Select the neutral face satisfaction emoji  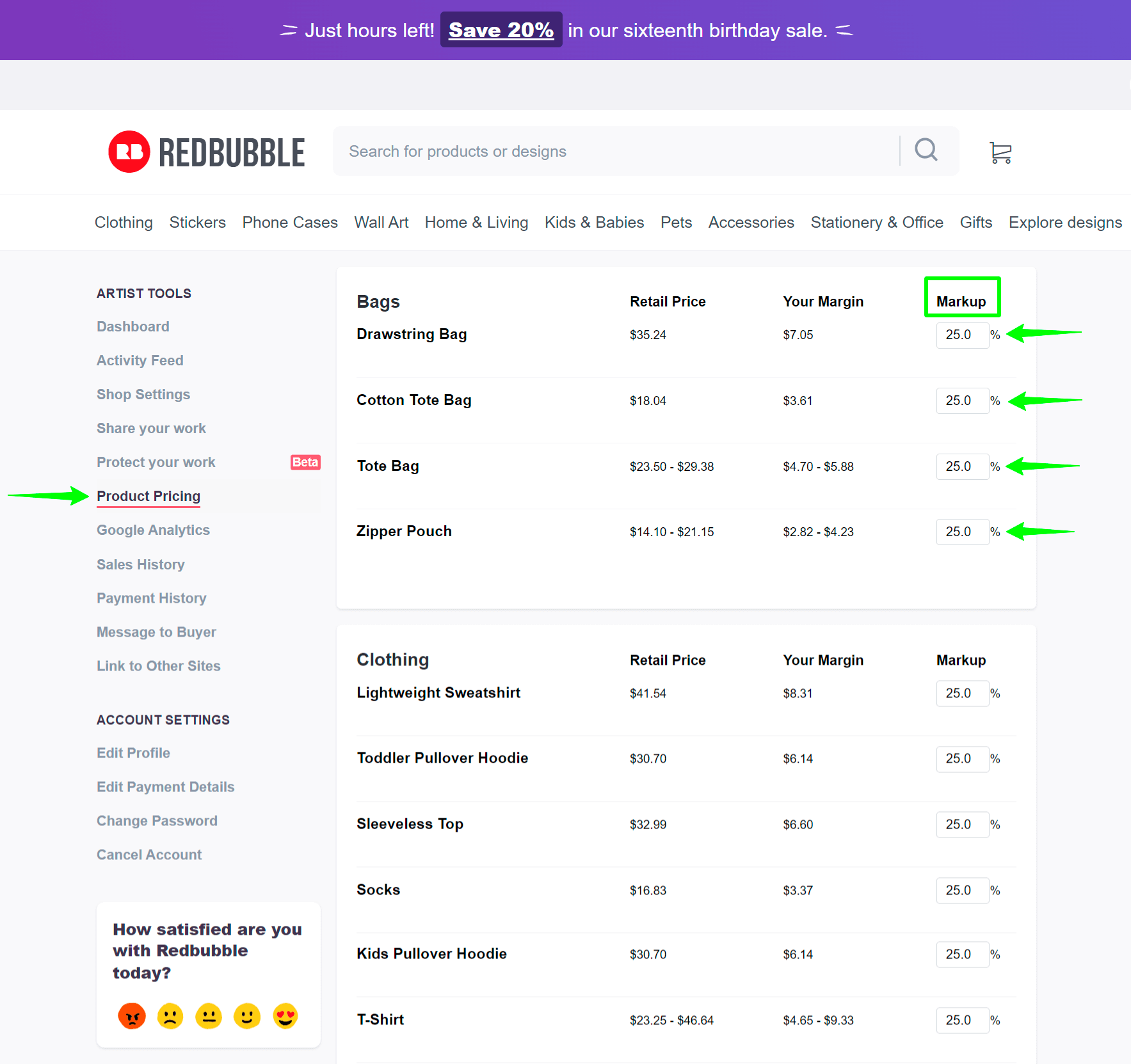tap(209, 1015)
